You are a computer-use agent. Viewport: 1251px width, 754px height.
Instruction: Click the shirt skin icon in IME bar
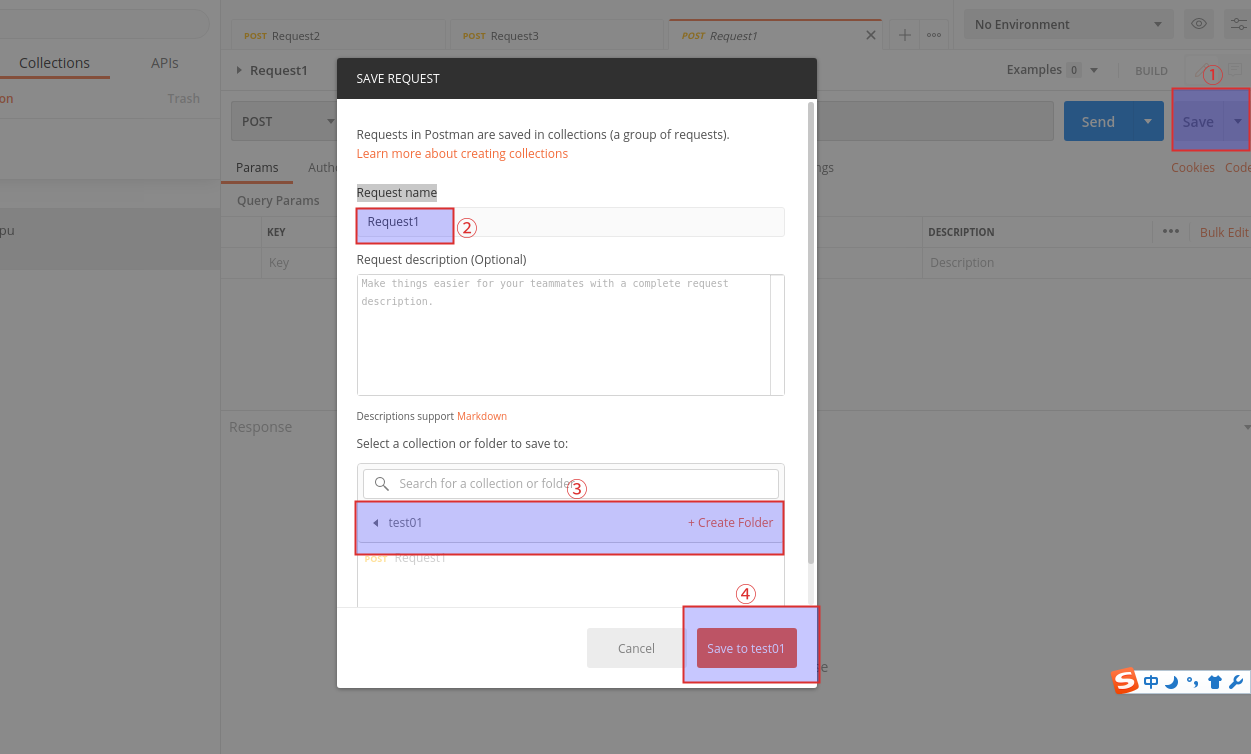tap(1214, 682)
